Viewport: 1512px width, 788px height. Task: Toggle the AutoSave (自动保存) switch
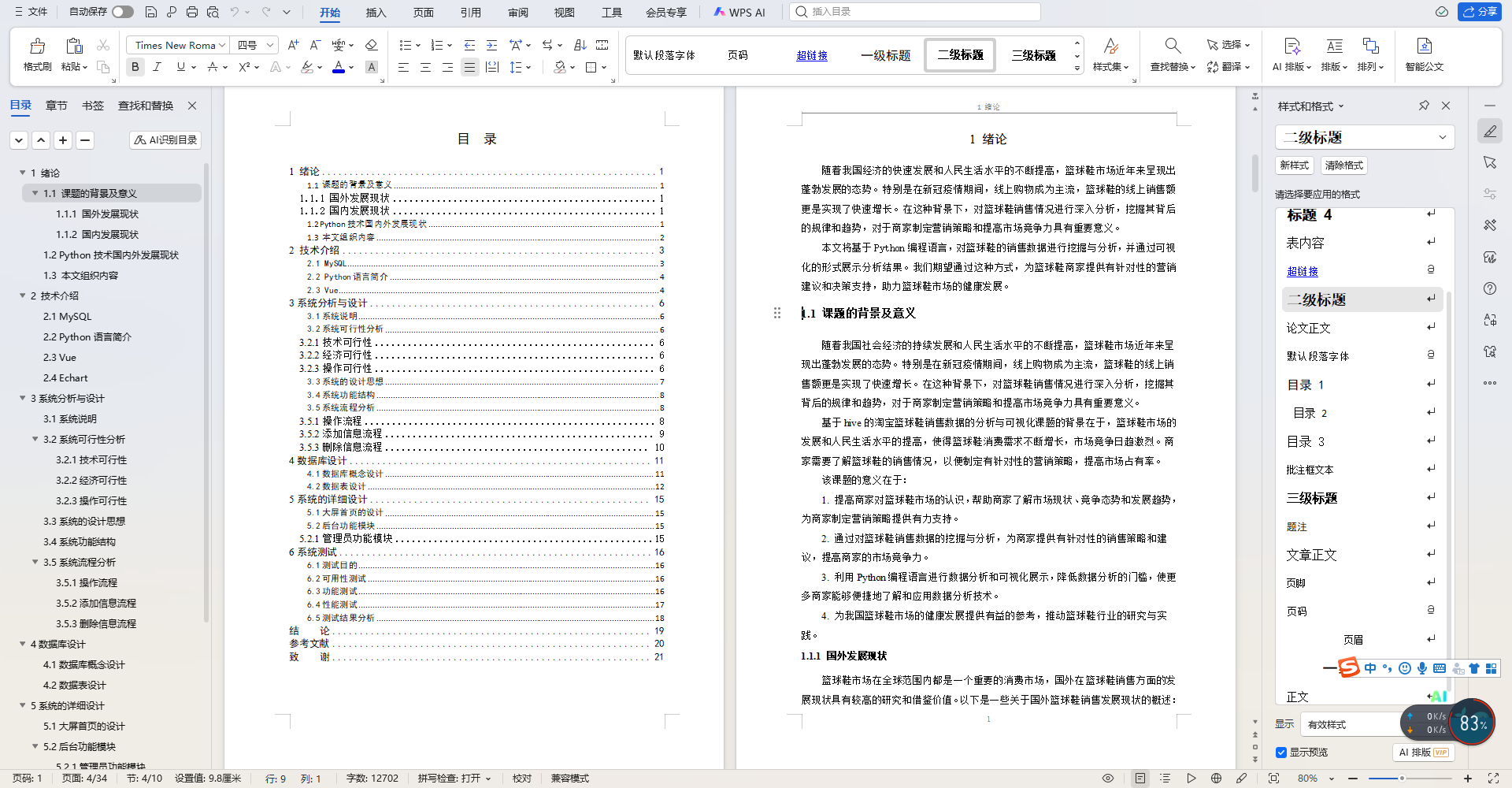(x=122, y=12)
